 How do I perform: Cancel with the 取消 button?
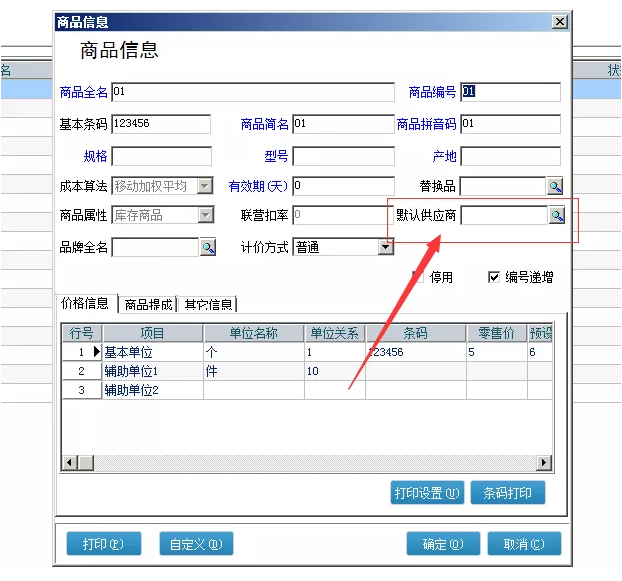(524, 543)
